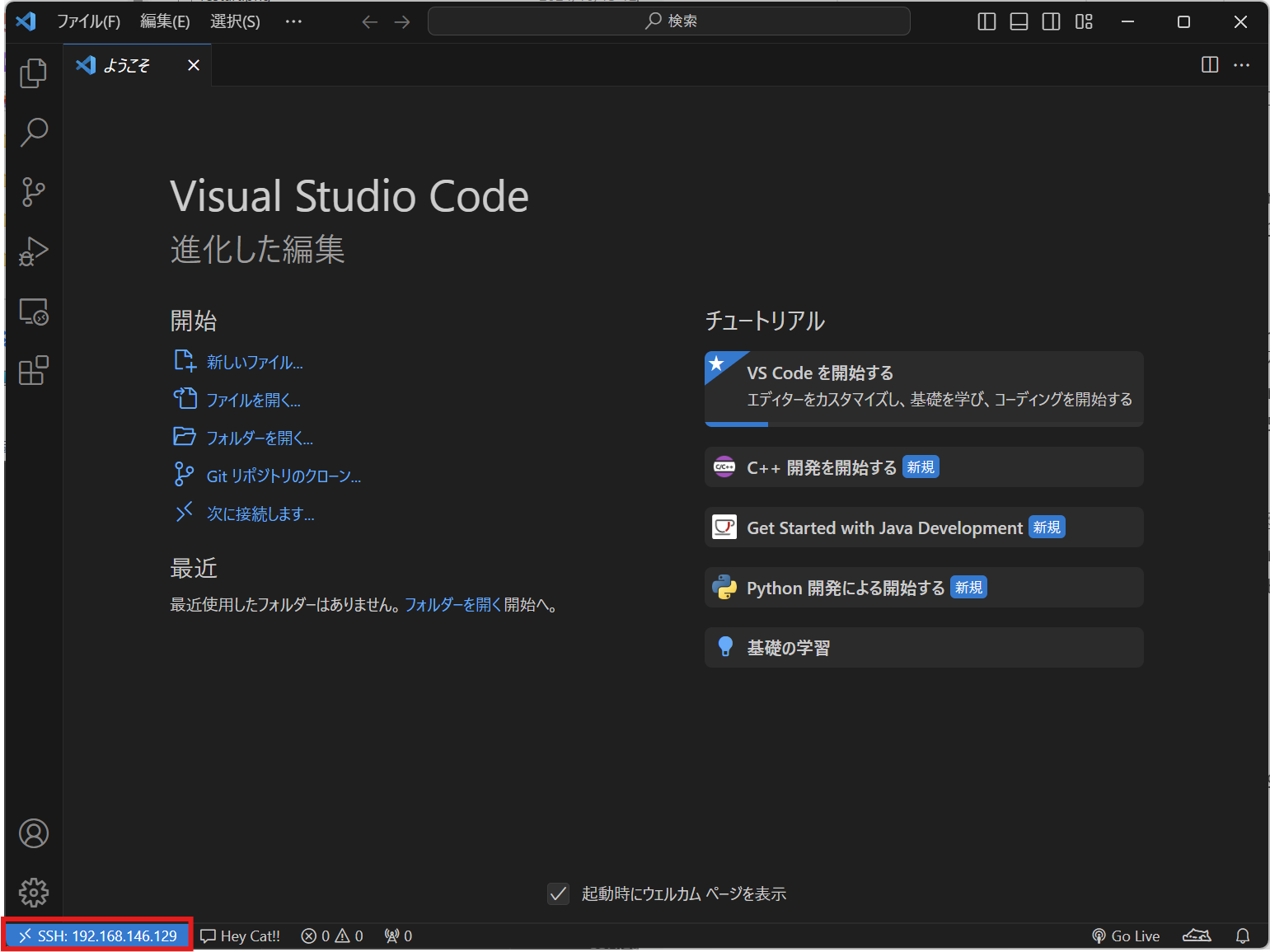The height and width of the screenshot is (952, 1270).
Task: Click the 最近 section heading
Action: [x=194, y=569]
